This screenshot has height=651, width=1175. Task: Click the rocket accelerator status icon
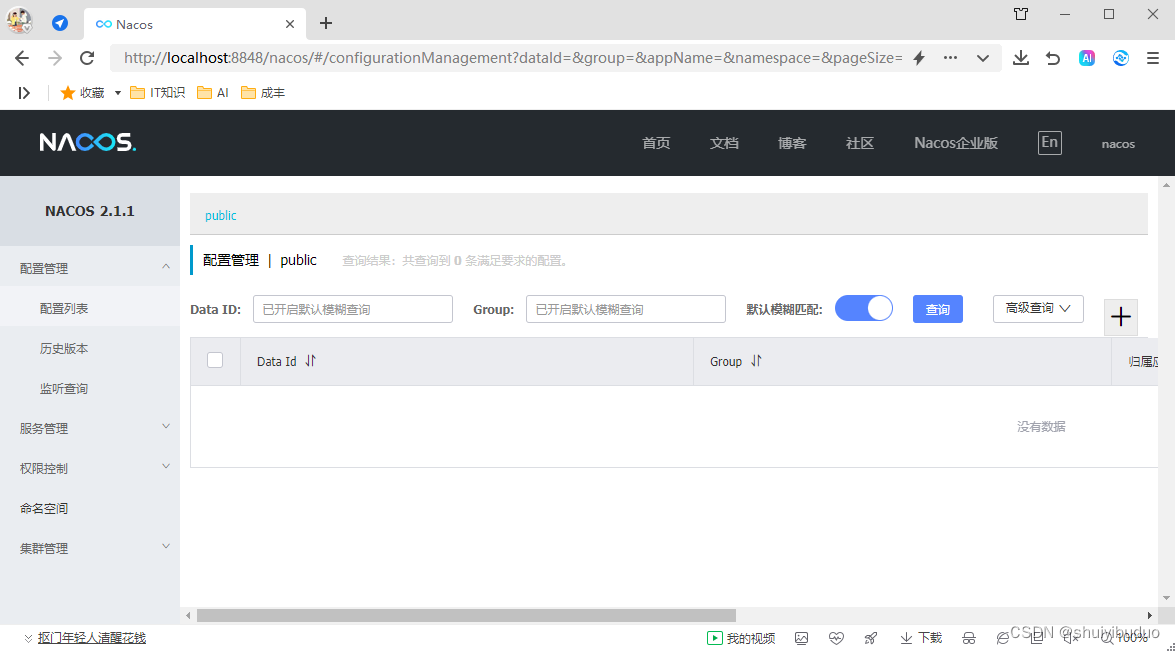(x=871, y=638)
